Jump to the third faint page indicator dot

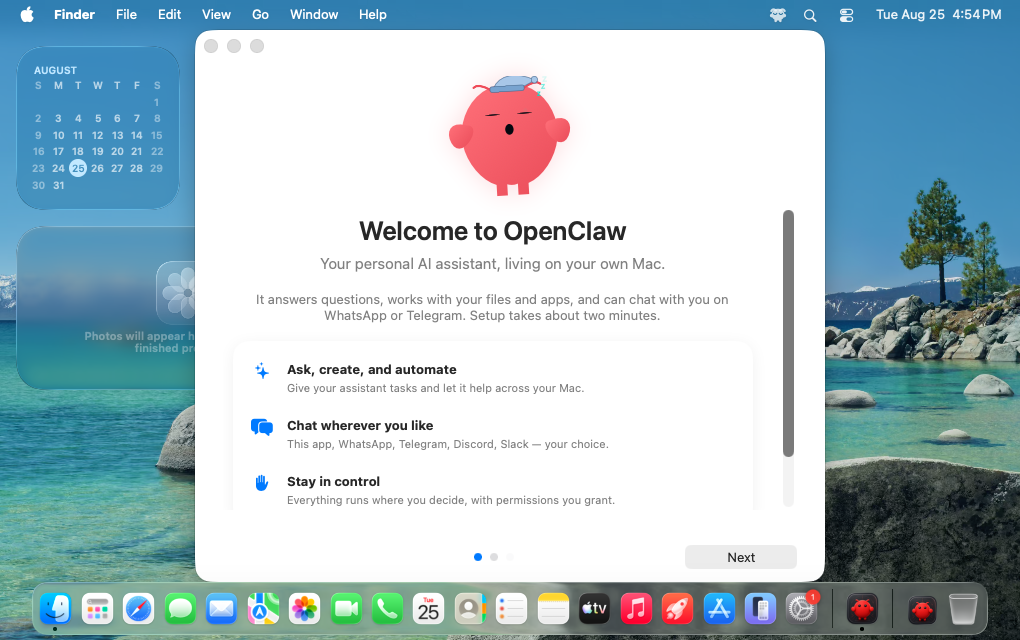pos(510,557)
